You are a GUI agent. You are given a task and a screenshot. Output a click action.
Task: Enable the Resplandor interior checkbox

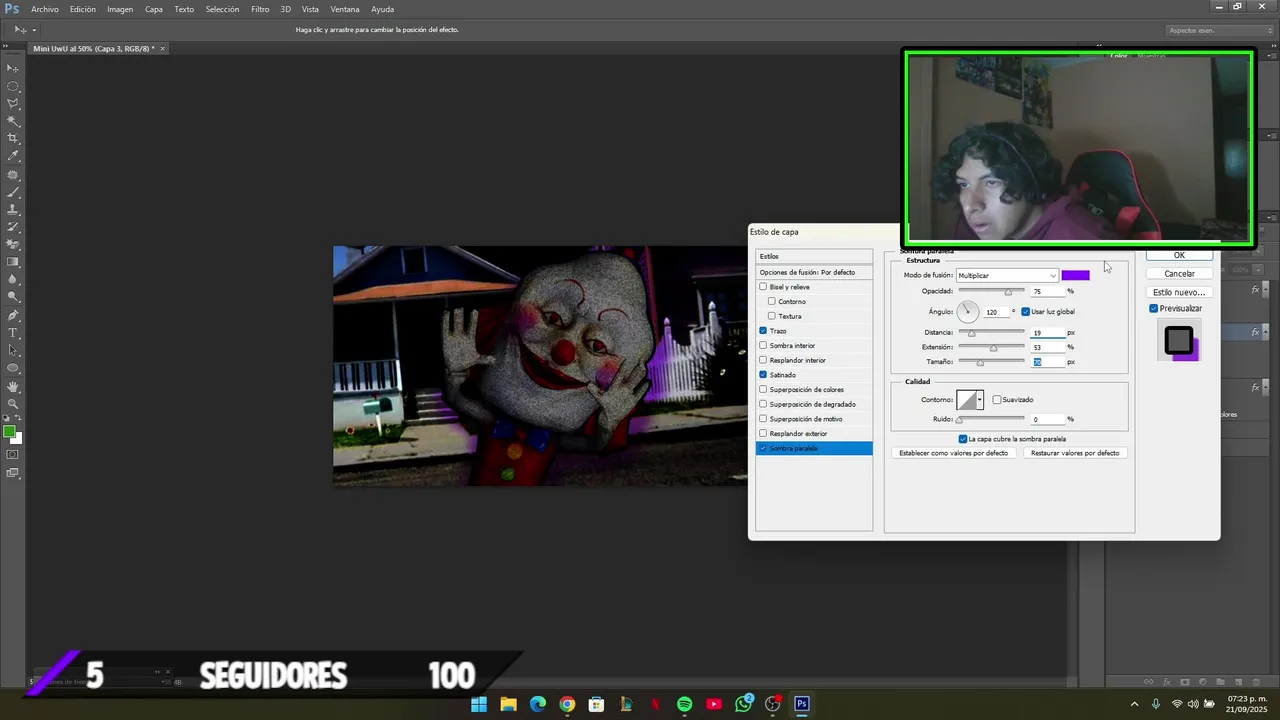(x=763, y=360)
